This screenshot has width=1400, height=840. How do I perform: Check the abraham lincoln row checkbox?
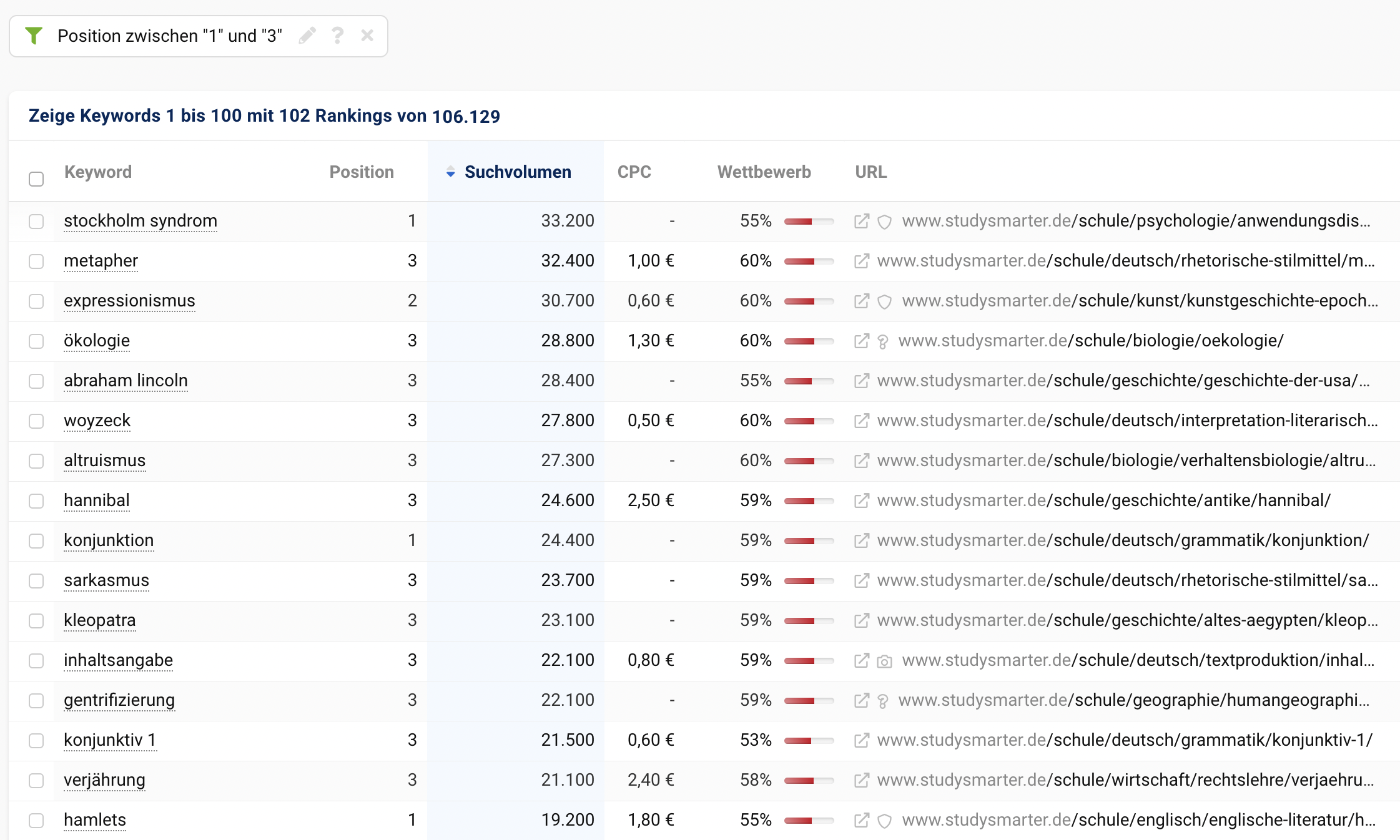(x=36, y=381)
